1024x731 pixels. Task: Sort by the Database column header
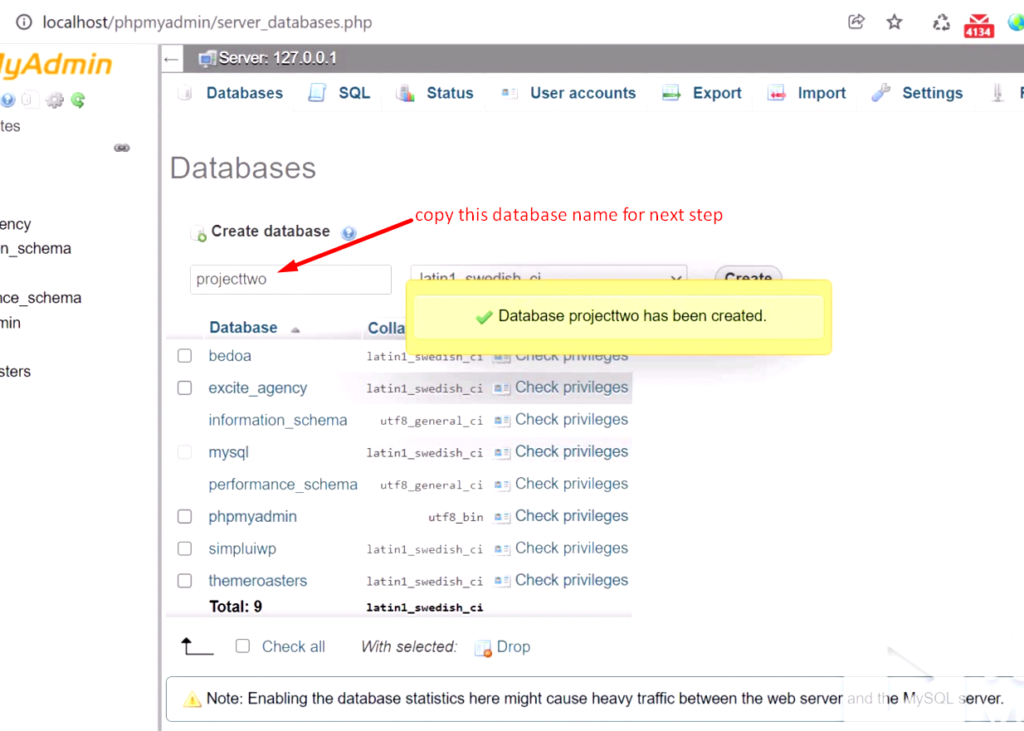(x=243, y=328)
